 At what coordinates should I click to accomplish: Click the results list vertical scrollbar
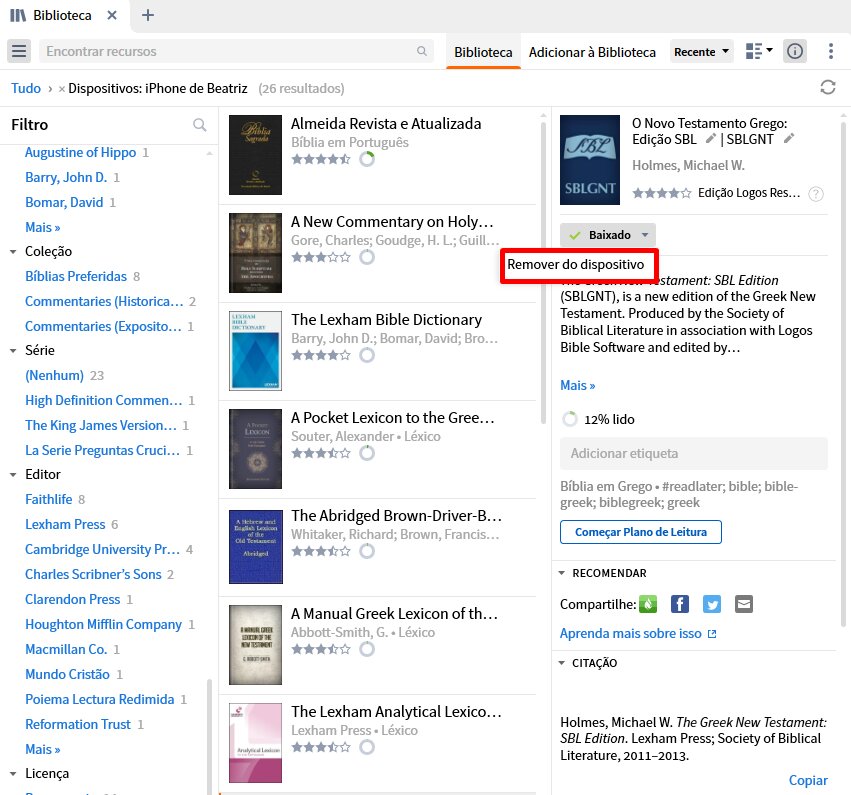click(x=543, y=274)
